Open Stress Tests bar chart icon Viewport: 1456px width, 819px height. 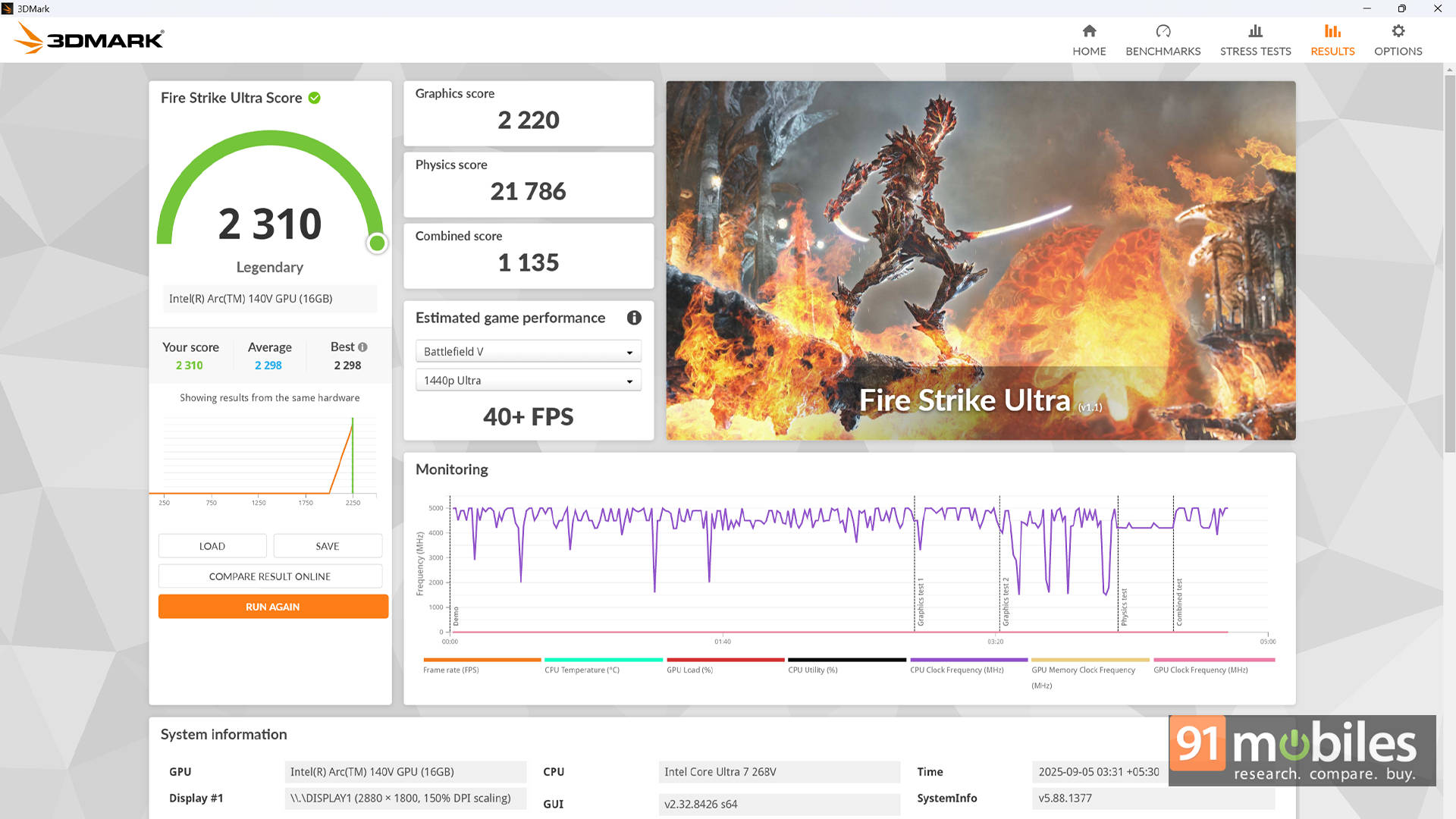[x=1255, y=31]
